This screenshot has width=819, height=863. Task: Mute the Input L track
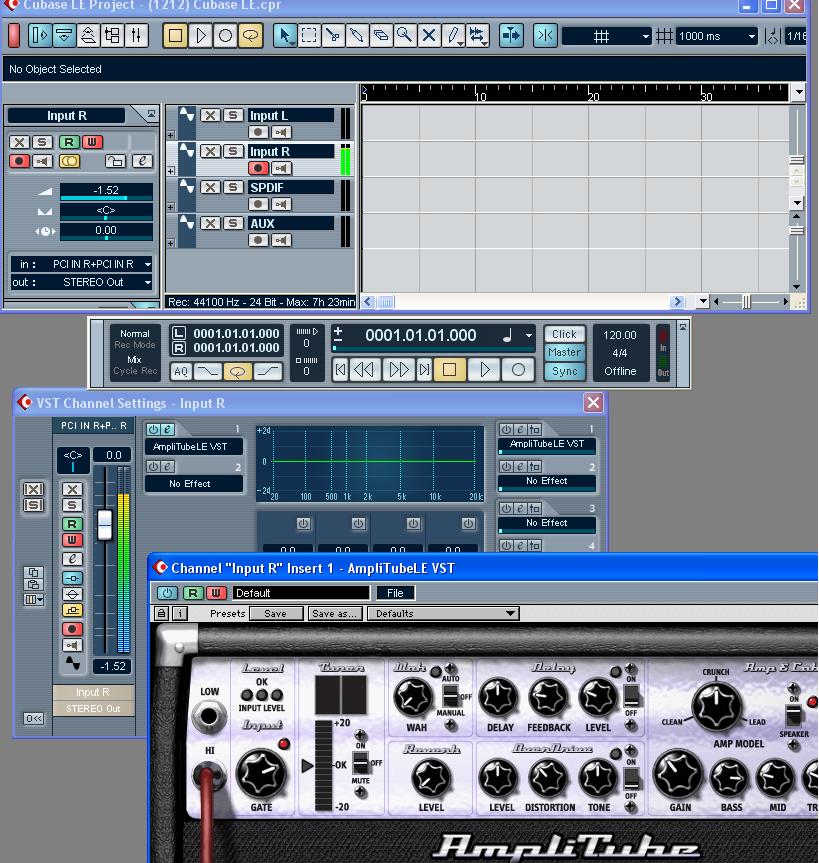coord(210,115)
